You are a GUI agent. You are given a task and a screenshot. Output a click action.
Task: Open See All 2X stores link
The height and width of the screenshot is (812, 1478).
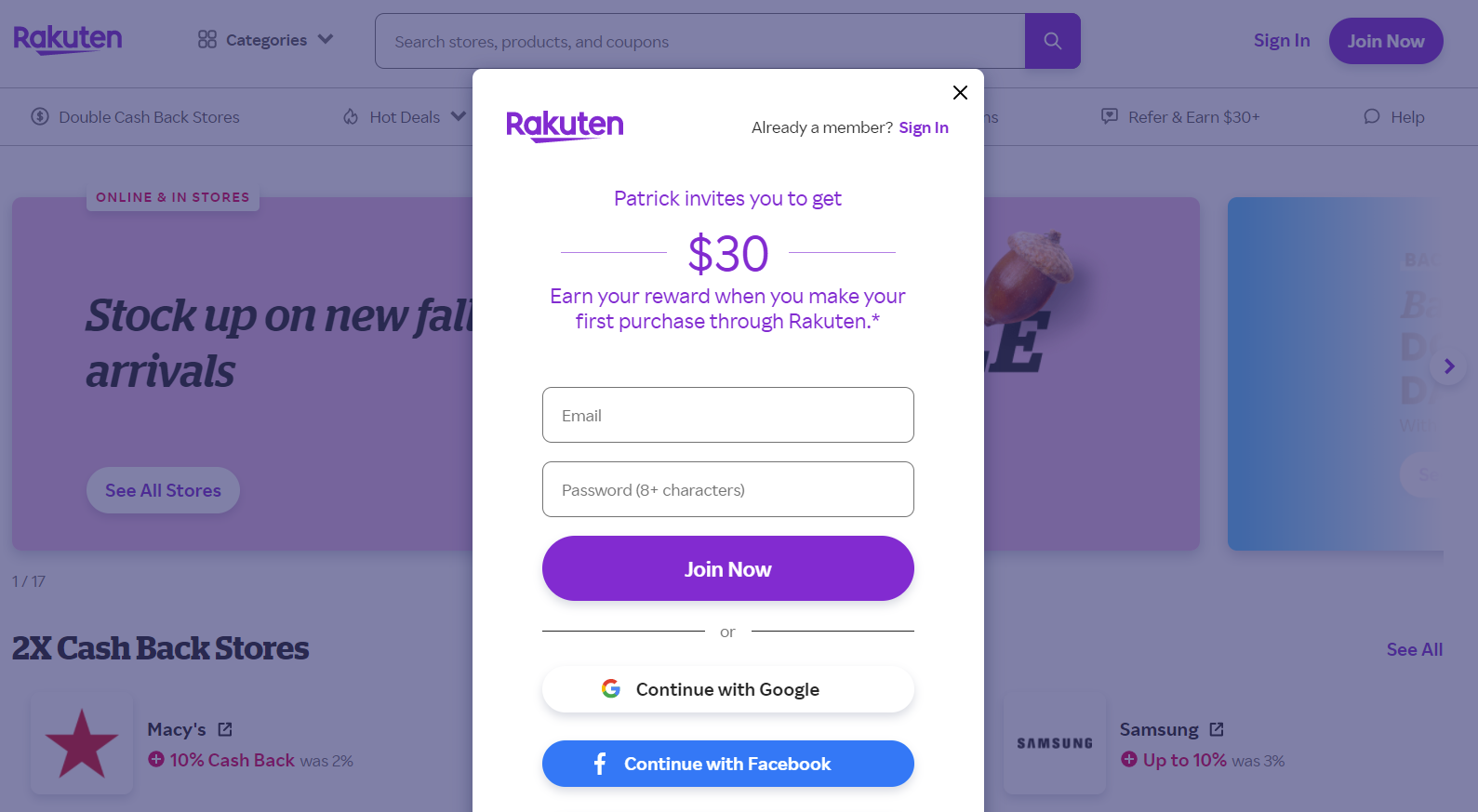[1415, 649]
